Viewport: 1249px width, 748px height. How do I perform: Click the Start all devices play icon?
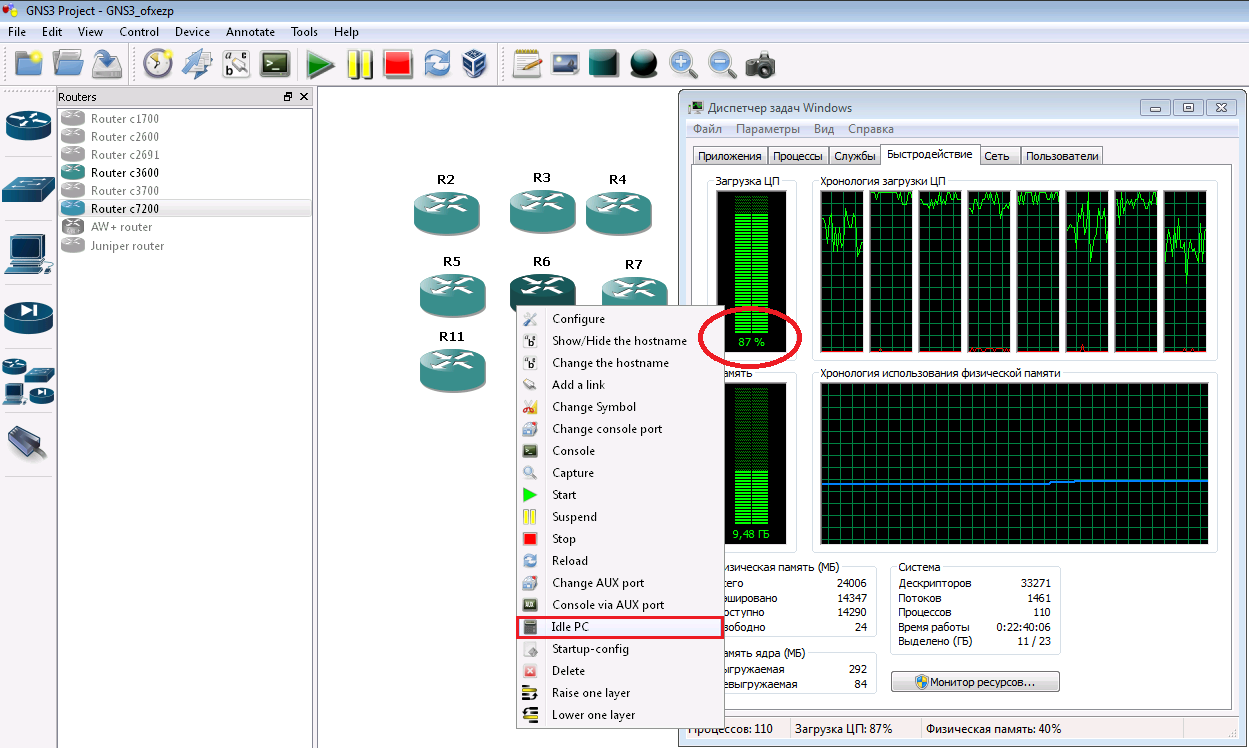click(320, 64)
